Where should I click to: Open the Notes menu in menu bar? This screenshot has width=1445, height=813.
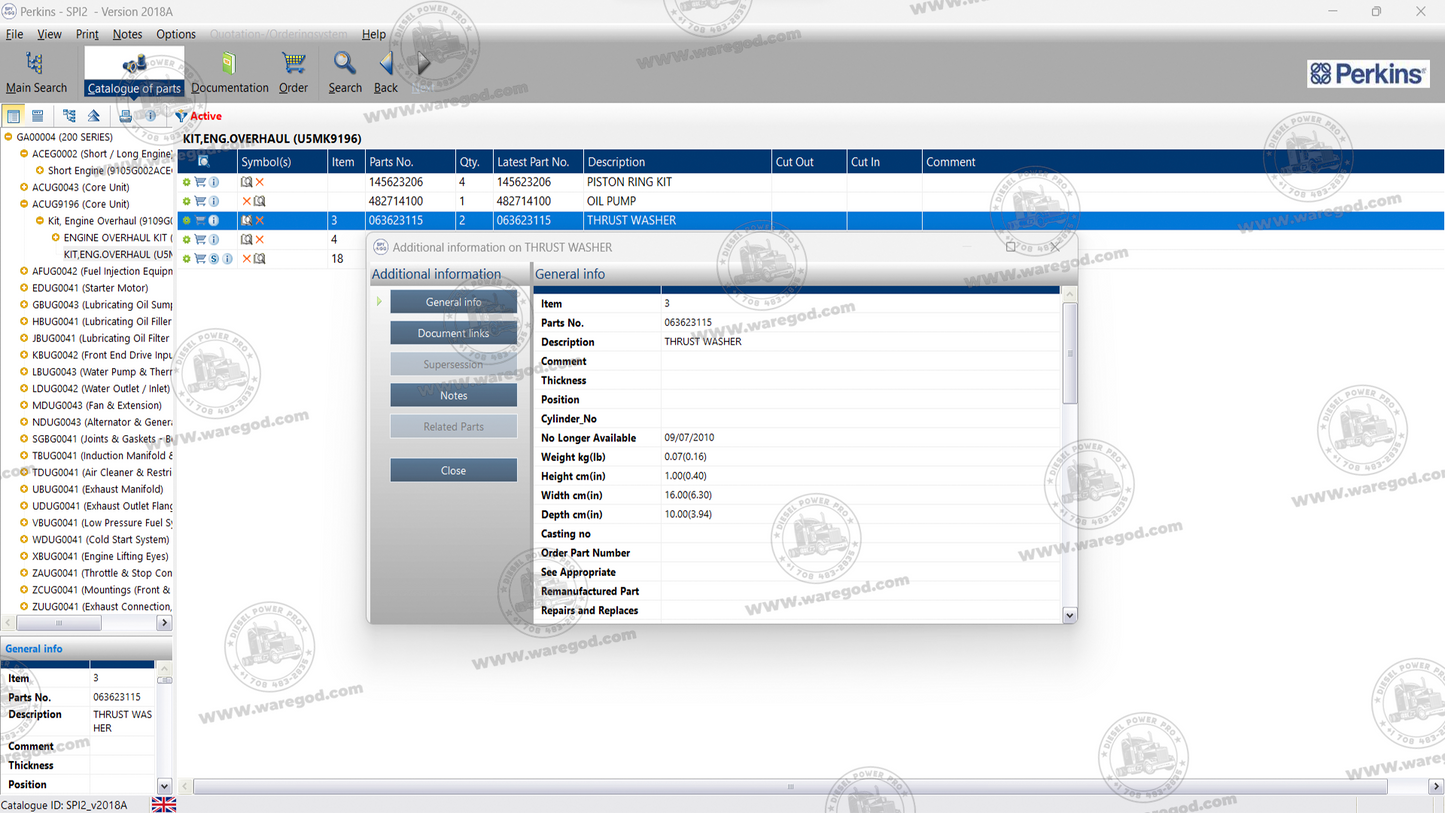pyautogui.click(x=127, y=34)
